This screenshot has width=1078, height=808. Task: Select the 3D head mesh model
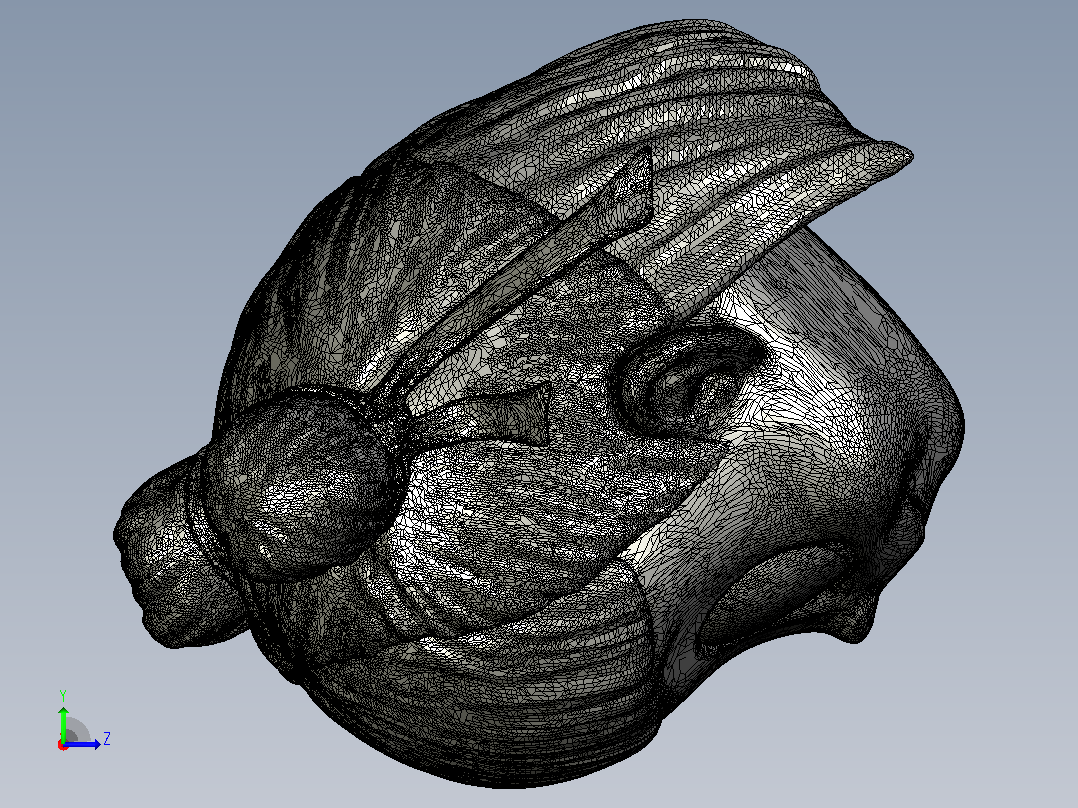click(539, 404)
